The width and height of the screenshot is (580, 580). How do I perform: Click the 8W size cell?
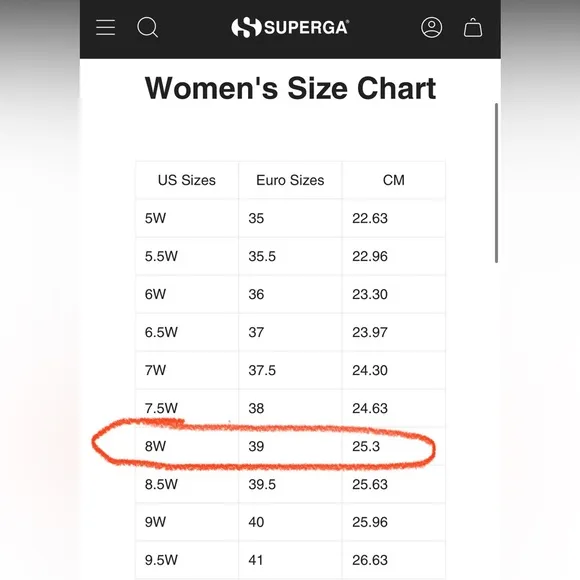point(187,446)
